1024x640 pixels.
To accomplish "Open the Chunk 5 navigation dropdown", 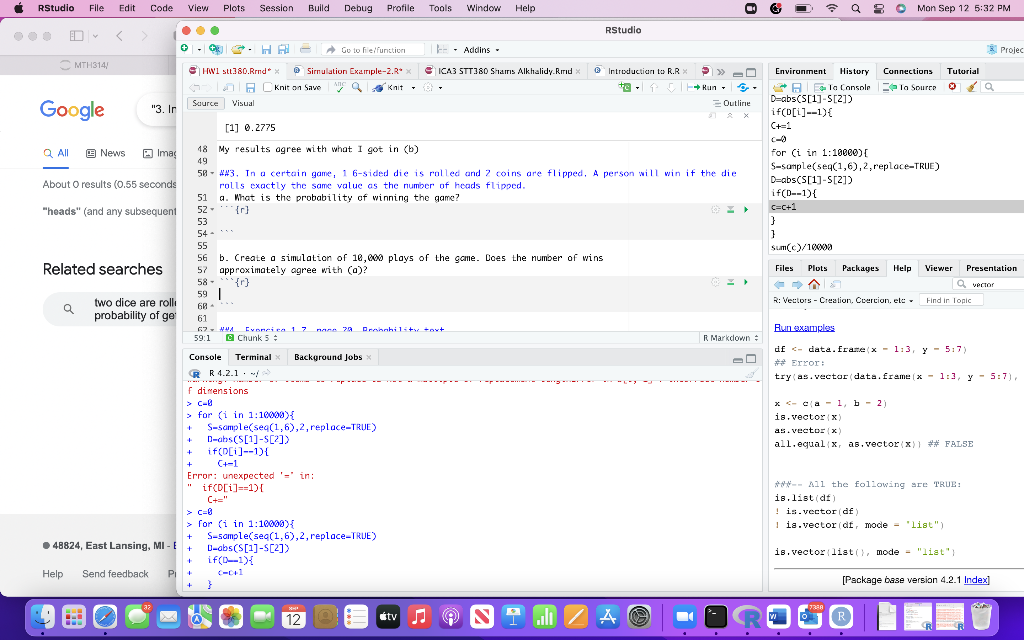I will tap(251, 338).
